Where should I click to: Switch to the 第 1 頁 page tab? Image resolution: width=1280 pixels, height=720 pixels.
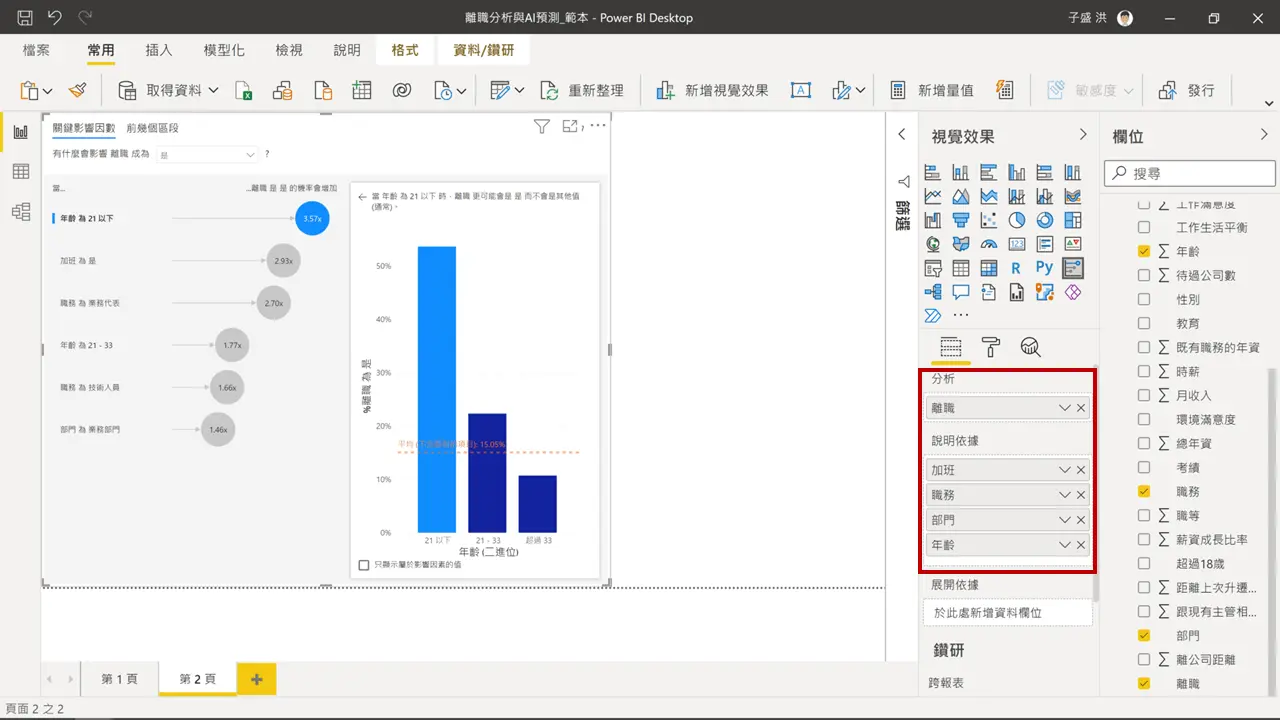tap(120, 679)
